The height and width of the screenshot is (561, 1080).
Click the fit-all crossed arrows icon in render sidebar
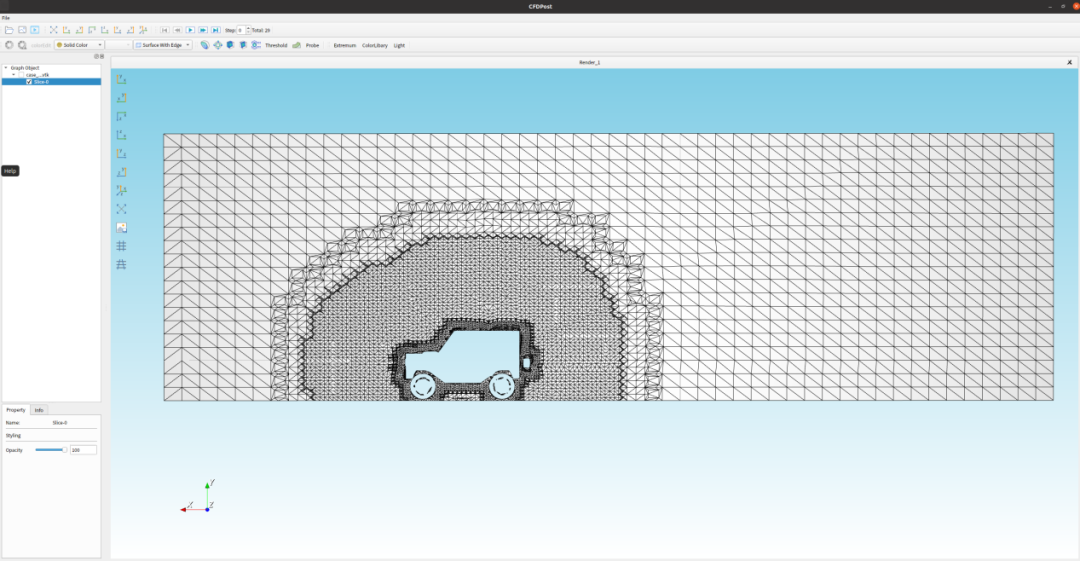[x=121, y=209]
